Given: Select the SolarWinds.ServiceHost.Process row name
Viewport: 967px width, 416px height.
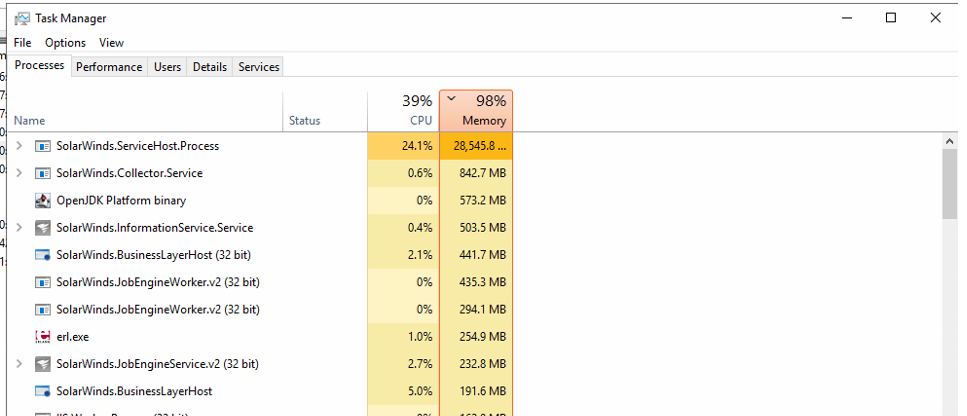Looking at the screenshot, I should [138, 146].
